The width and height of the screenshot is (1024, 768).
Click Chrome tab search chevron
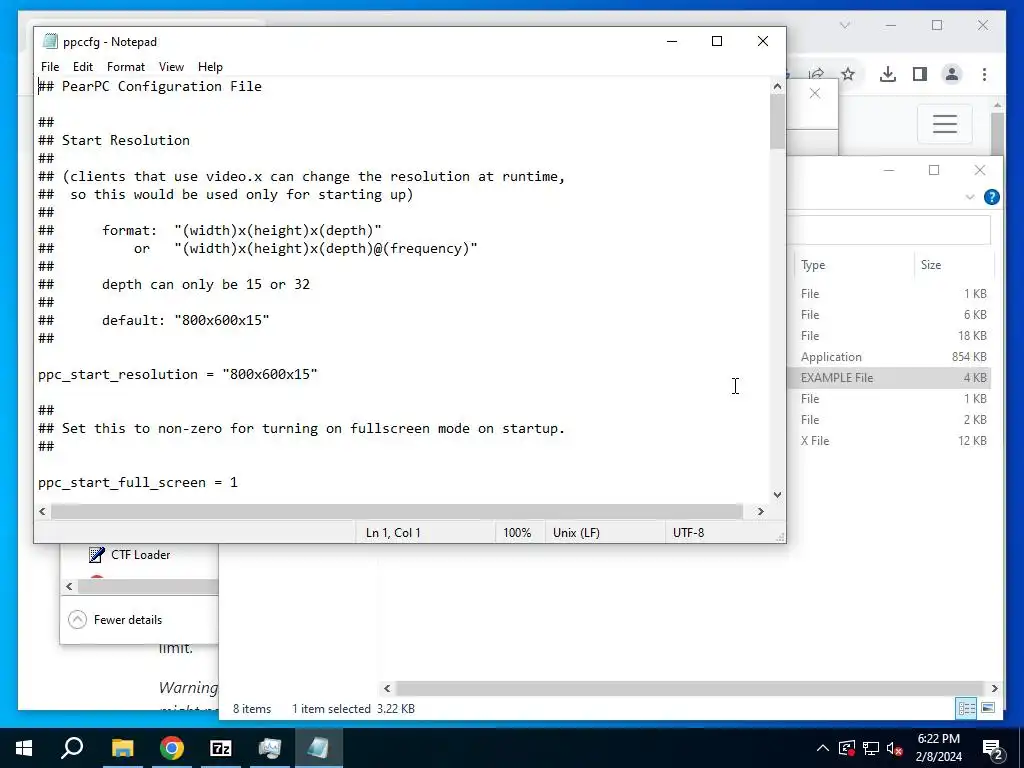point(845,25)
